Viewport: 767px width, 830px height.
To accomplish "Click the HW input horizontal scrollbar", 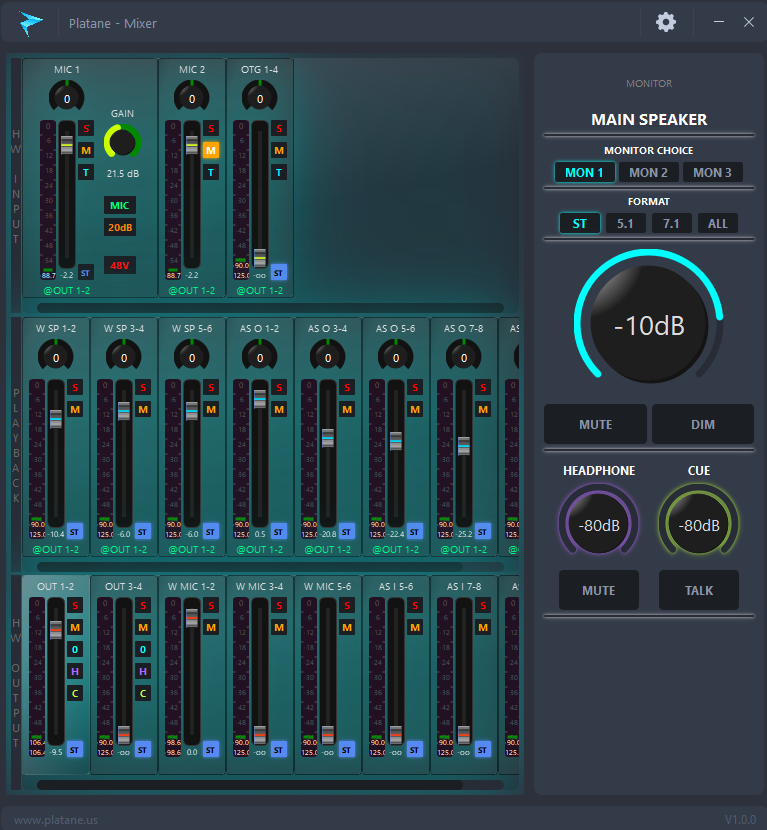I will (270, 308).
